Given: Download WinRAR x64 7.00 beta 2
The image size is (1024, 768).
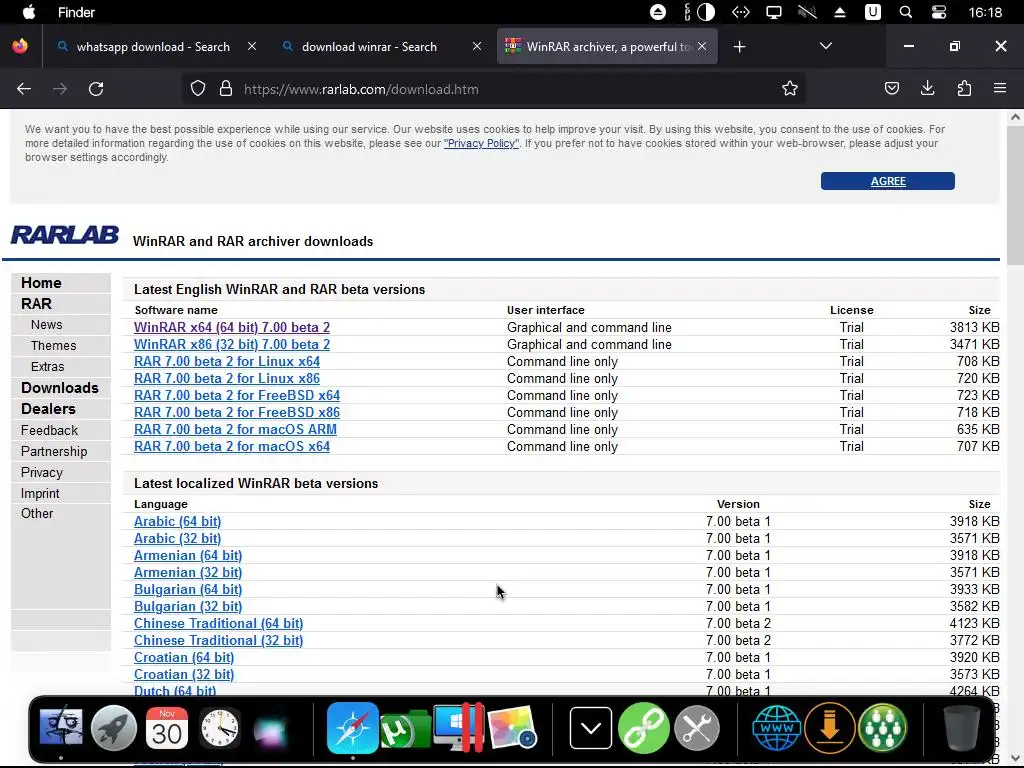Looking at the screenshot, I should pos(232,327).
